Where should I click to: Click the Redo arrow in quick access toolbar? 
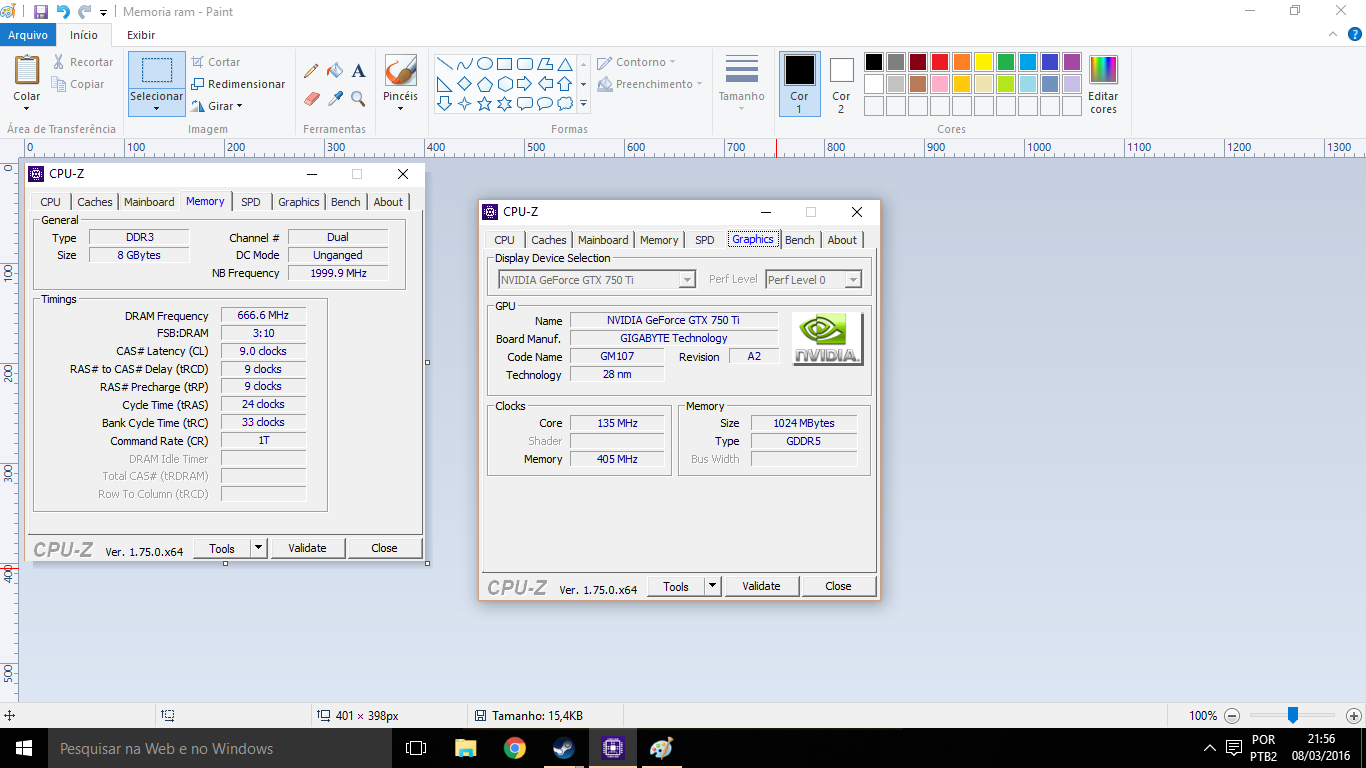[84, 11]
